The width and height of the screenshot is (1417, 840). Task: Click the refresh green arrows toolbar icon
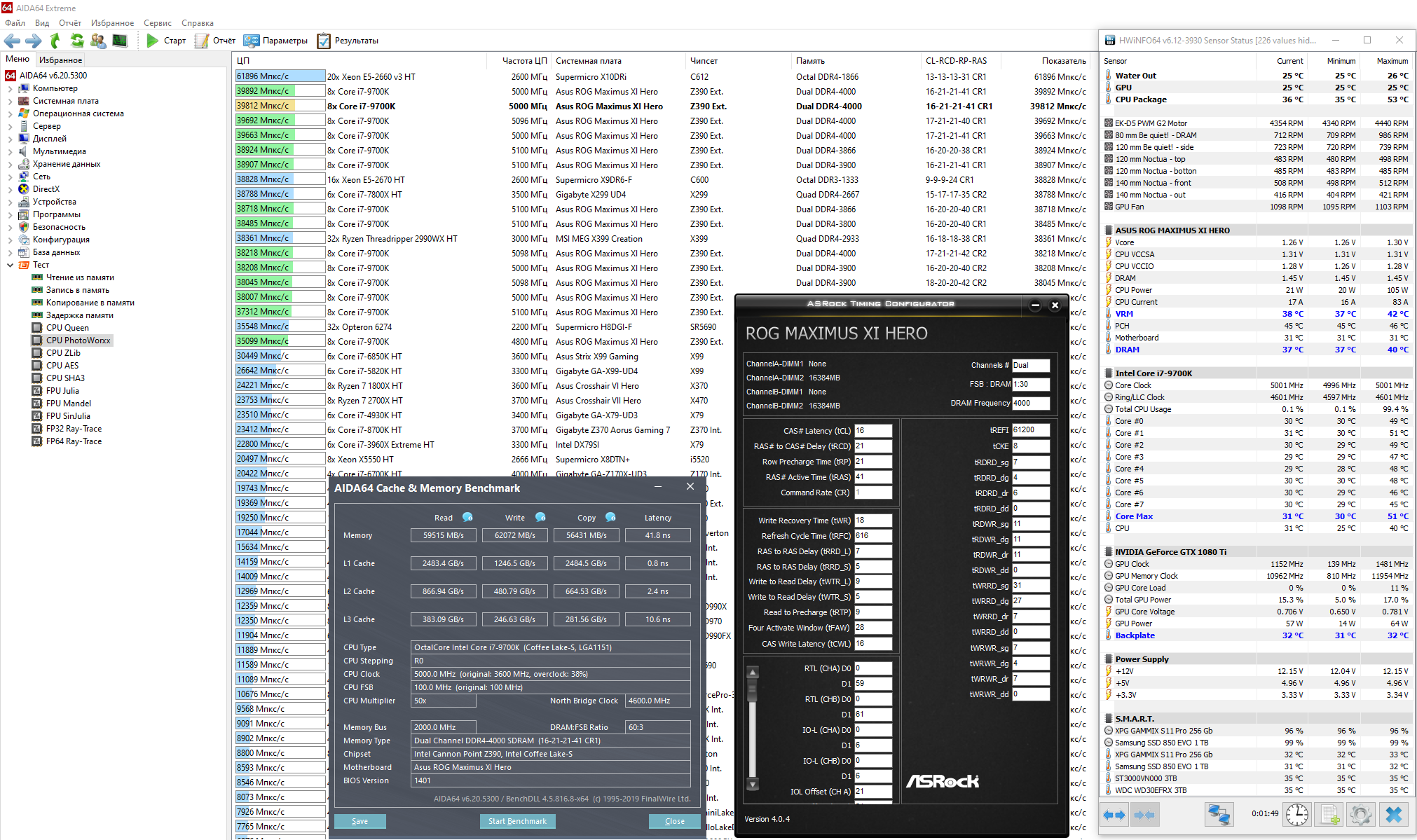coord(77,41)
